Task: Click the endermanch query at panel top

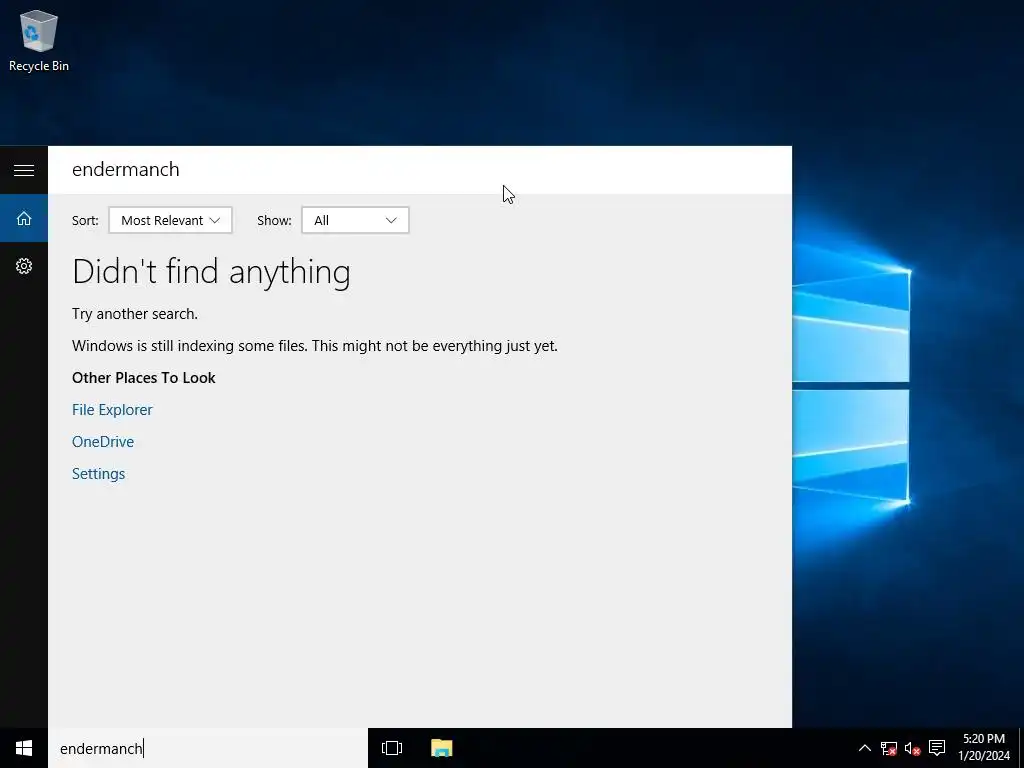Action: 125,169
